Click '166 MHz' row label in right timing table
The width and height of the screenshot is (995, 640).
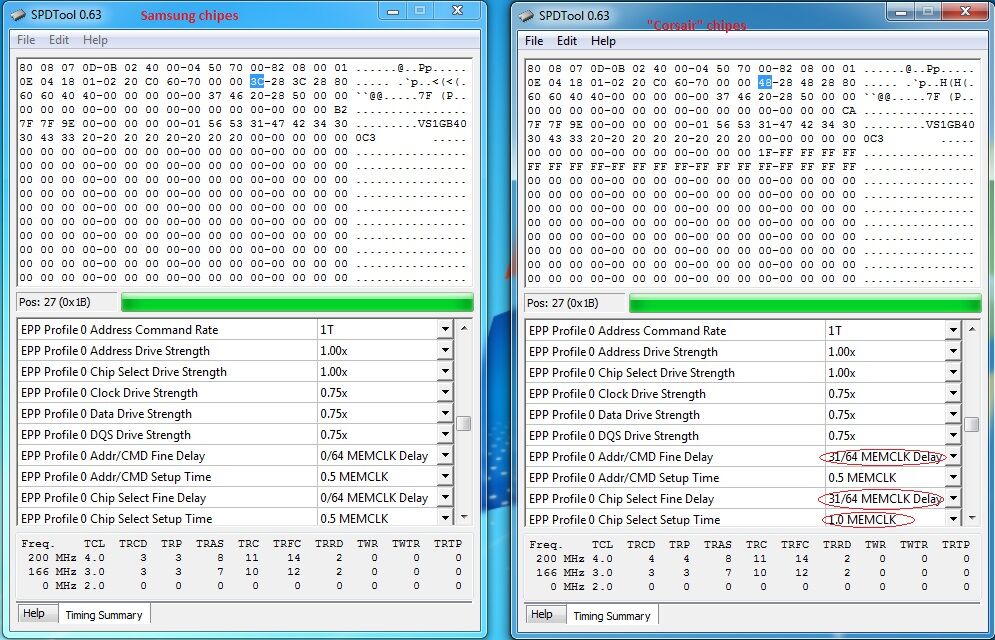(x=560, y=573)
